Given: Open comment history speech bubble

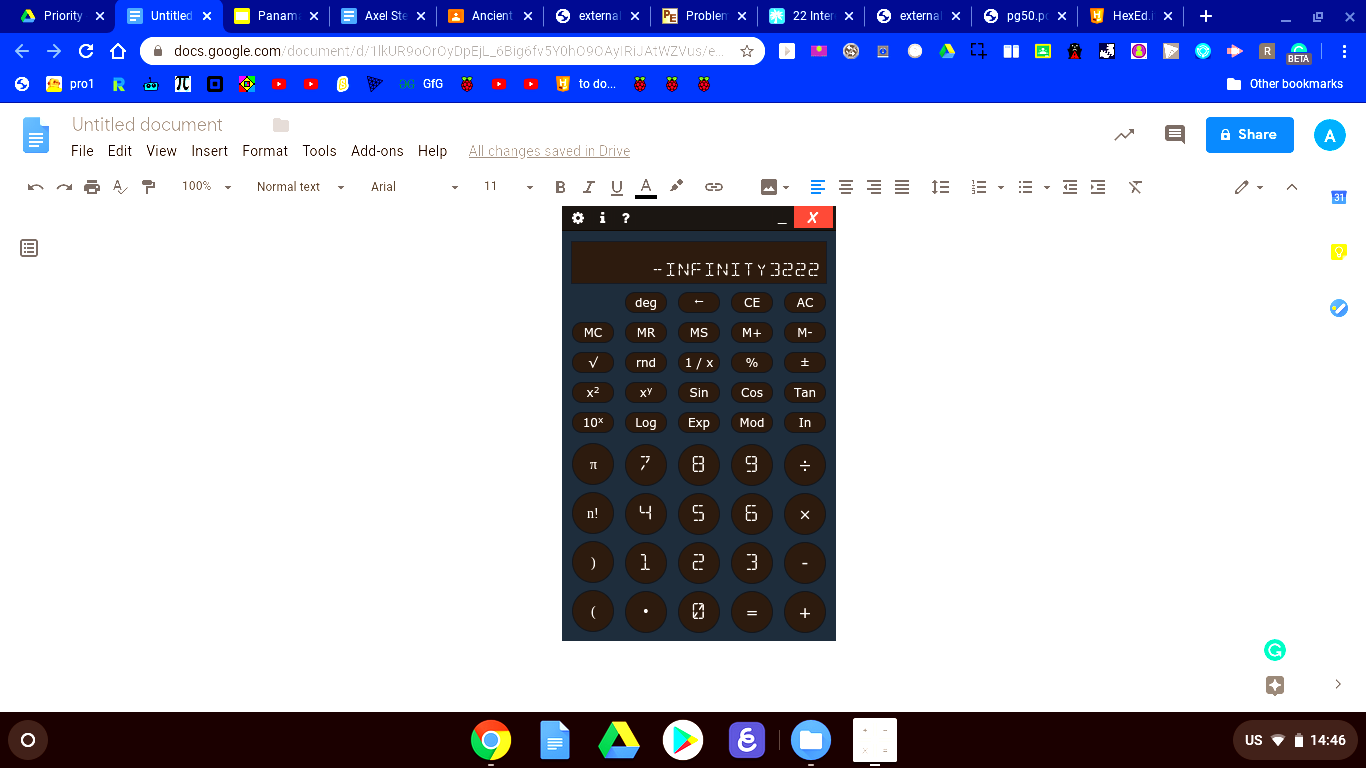Looking at the screenshot, I should click(1175, 134).
